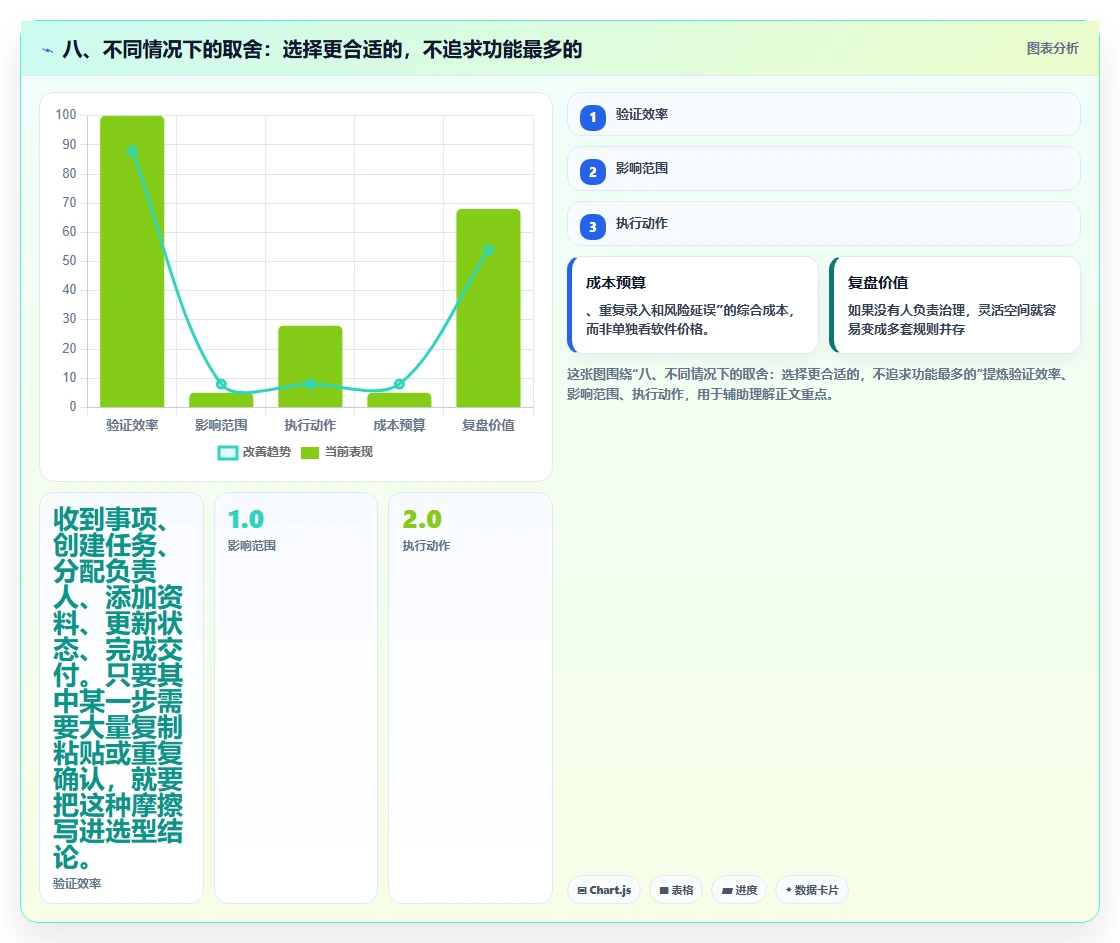Click the large green text 验证效率 data card
This screenshot has width=1120, height=943.
(121, 698)
